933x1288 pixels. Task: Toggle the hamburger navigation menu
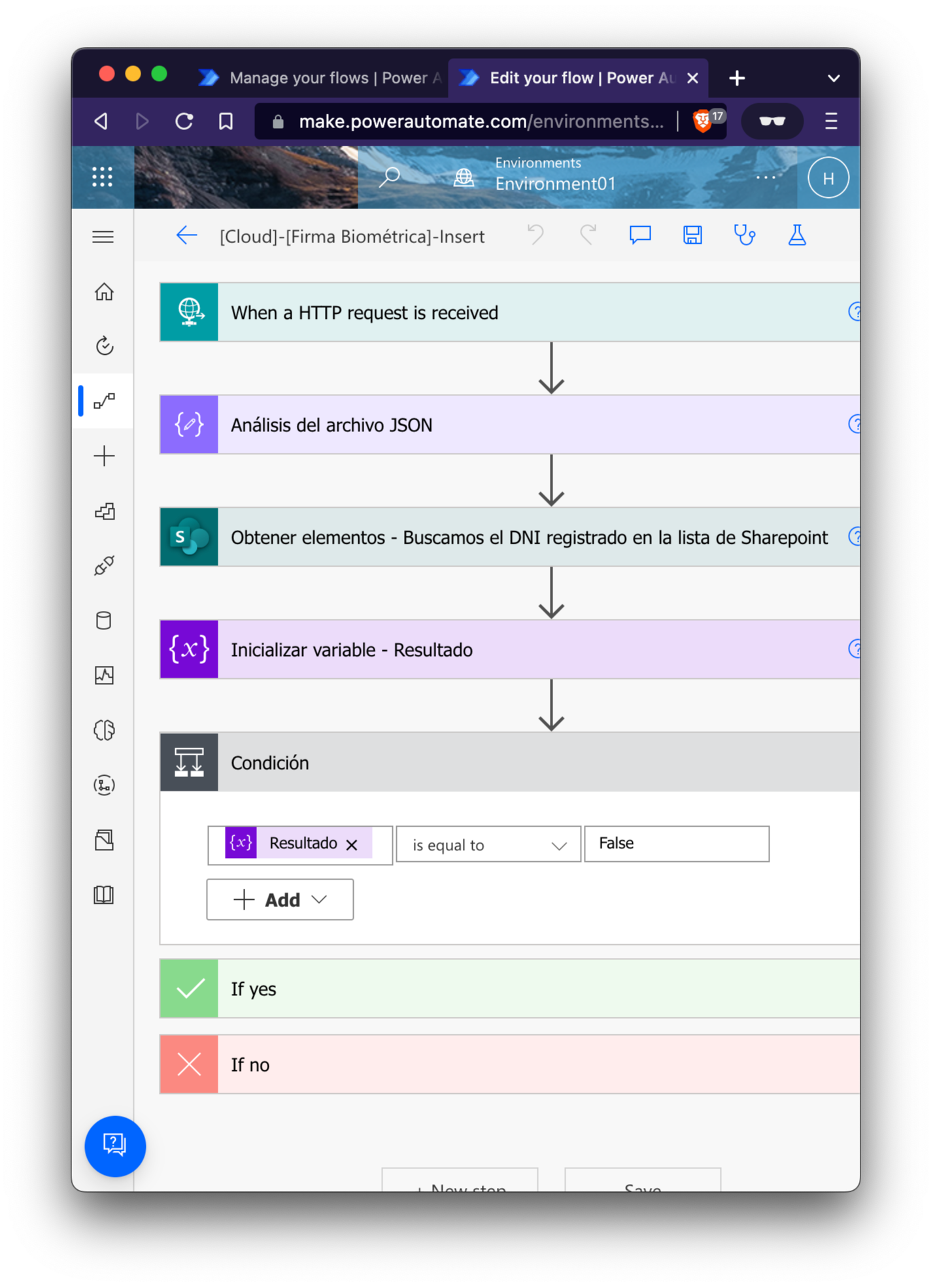[103, 237]
